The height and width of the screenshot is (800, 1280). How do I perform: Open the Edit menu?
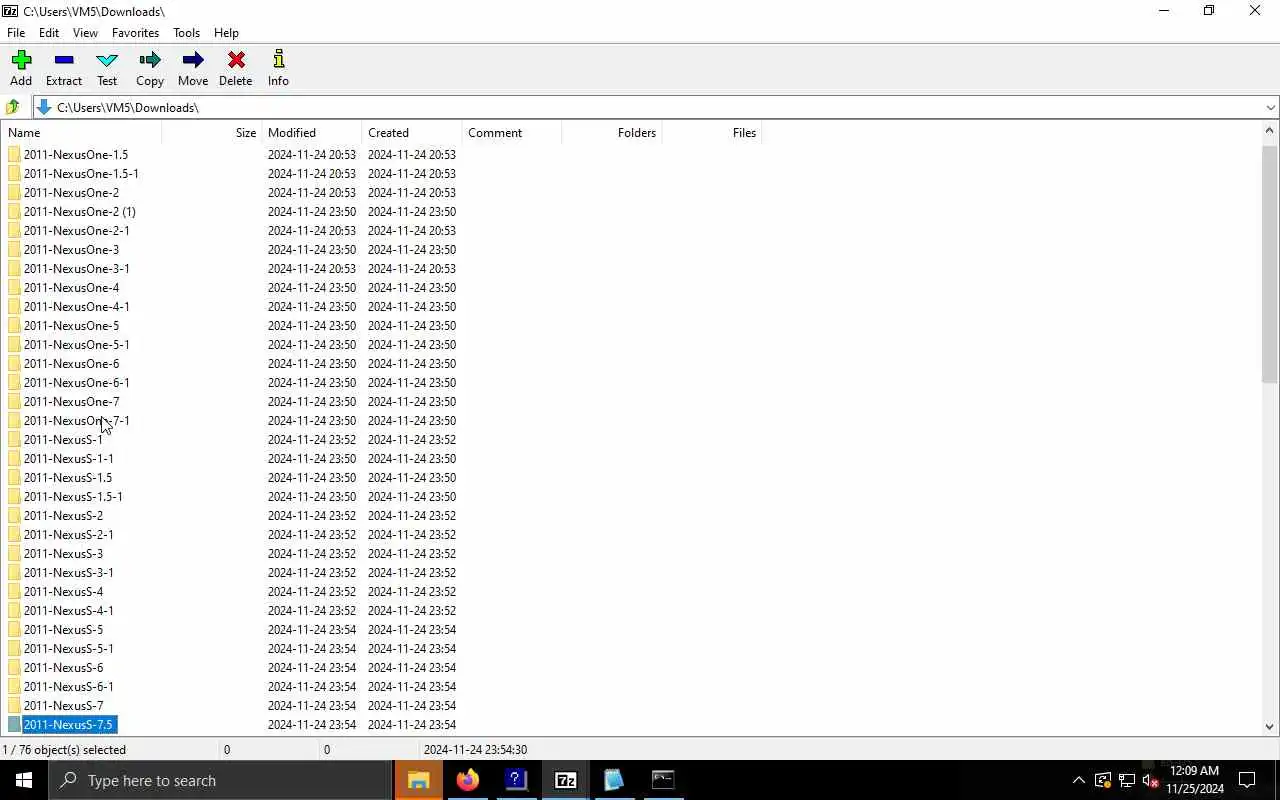pos(49,33)
